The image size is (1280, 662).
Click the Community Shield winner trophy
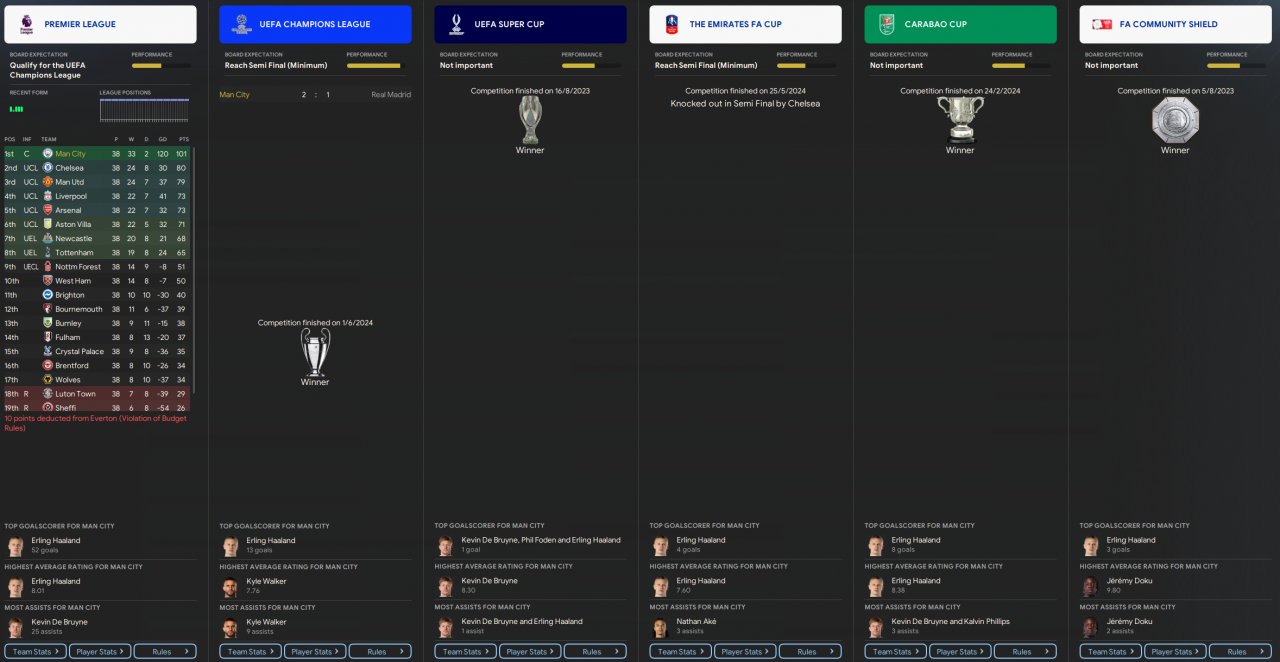coord(1175,121)
